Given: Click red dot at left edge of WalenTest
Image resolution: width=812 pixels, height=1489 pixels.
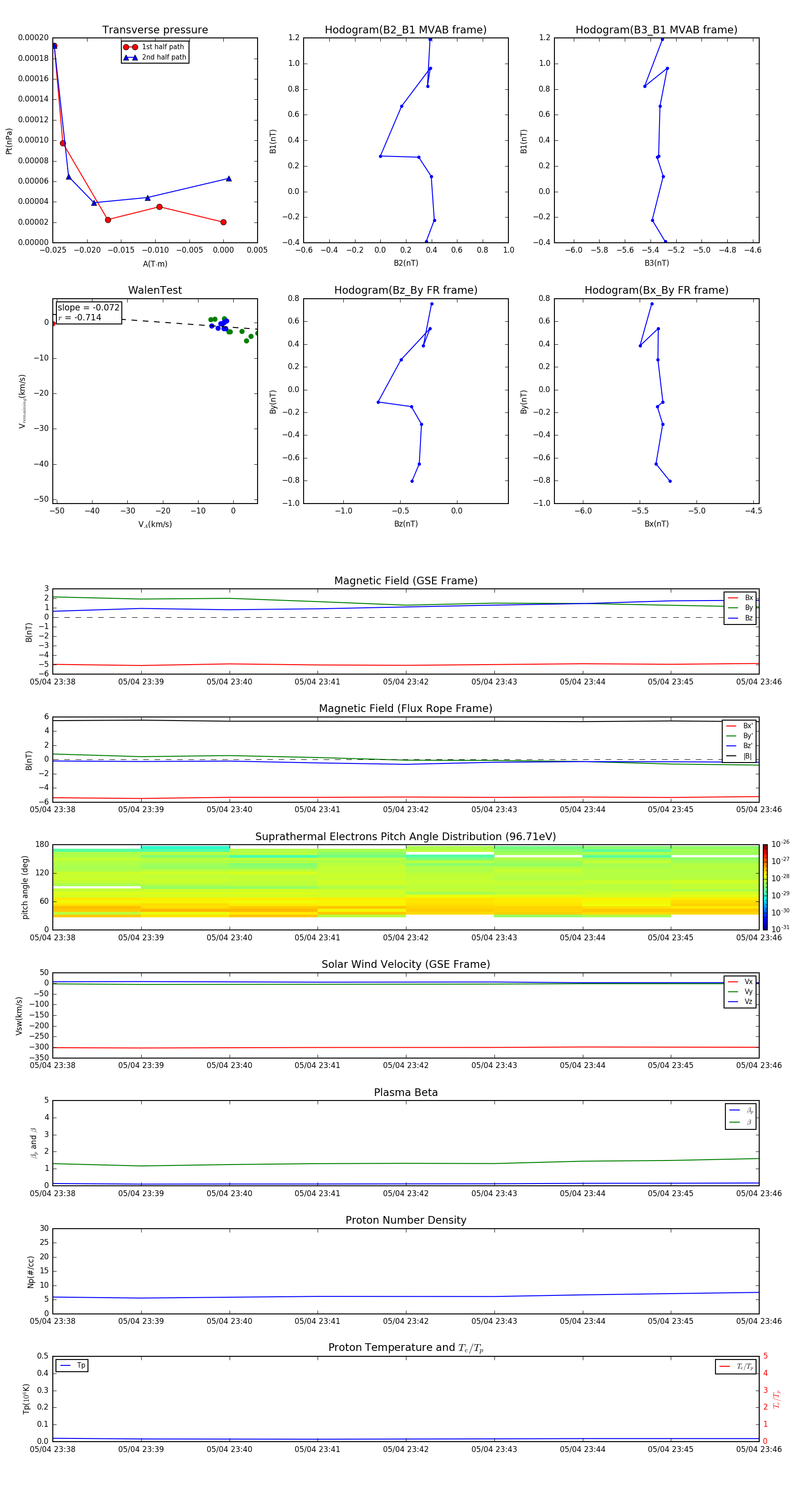Looking at the screenshot, I should [53, 324].
